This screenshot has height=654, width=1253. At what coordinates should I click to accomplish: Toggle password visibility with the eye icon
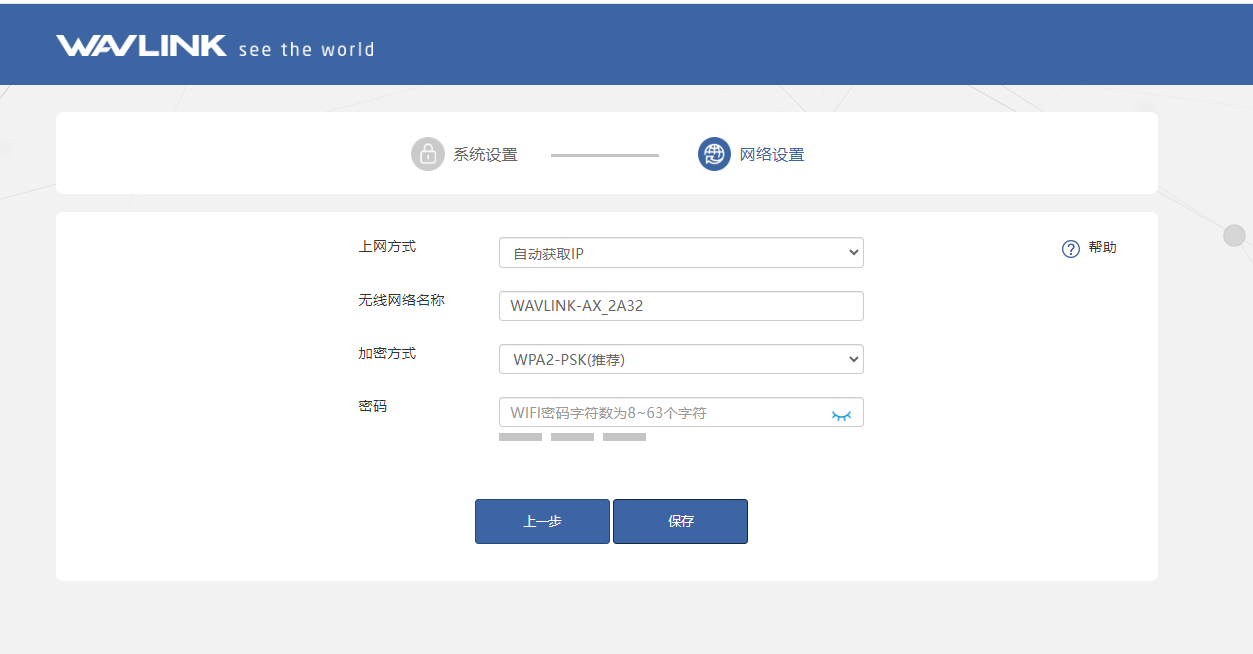841,414
